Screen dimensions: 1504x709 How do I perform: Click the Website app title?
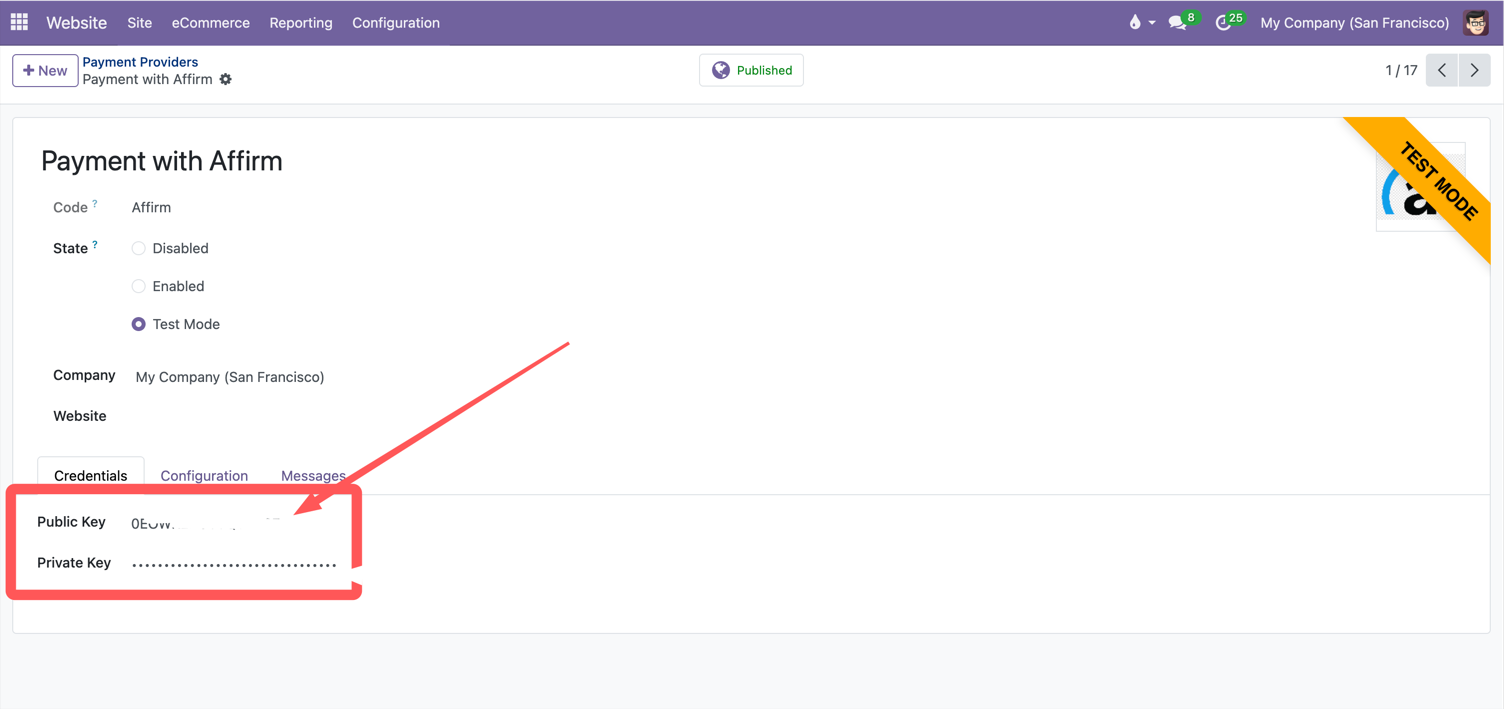click(x=76, y=22)
